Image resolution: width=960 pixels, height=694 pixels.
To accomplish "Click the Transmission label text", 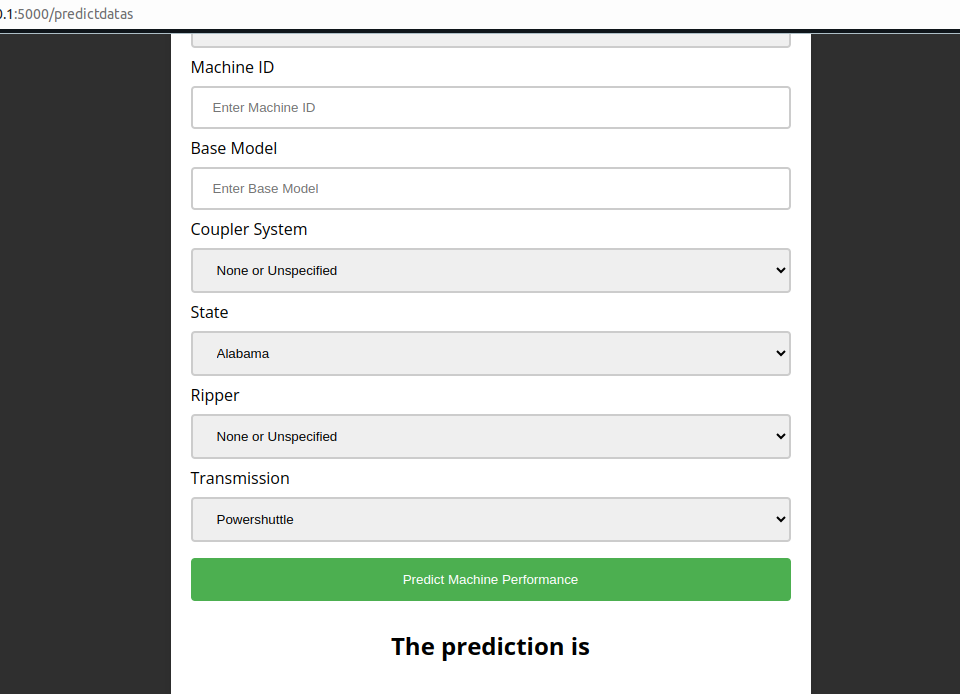I will (x=240, y=478).
